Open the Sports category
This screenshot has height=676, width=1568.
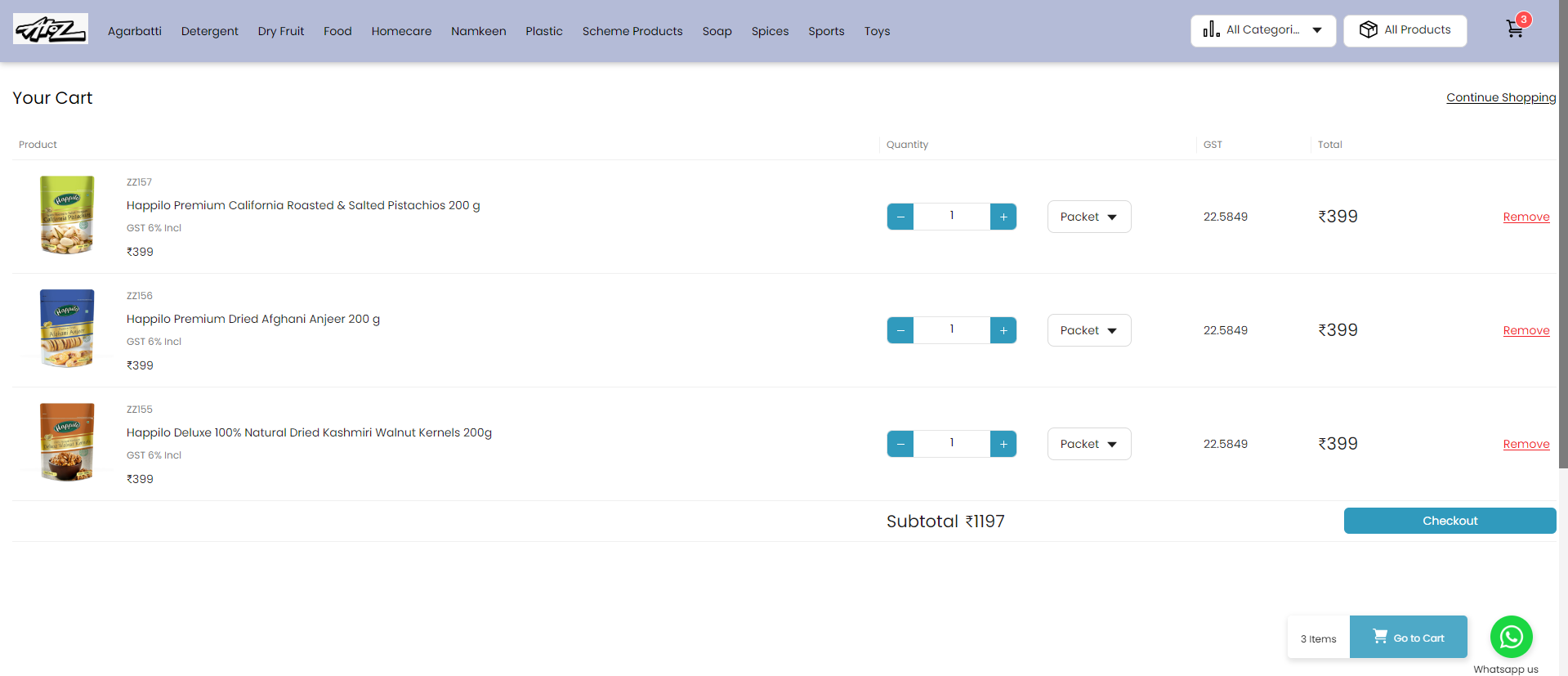tap(826, 31)
